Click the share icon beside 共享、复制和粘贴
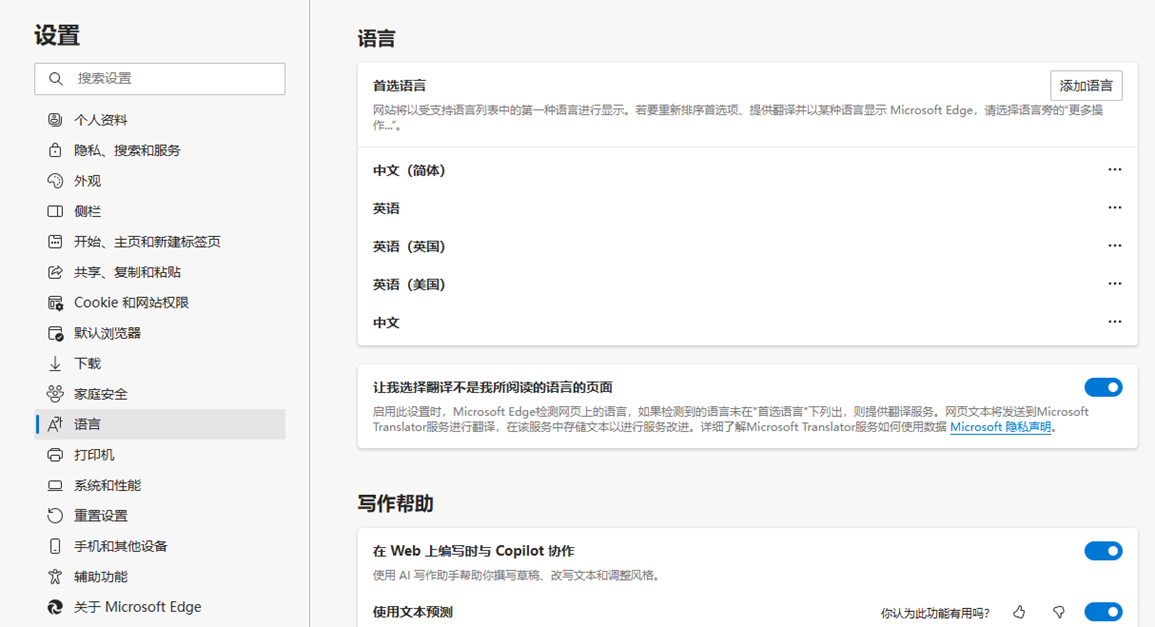This screenshot has height=627, width=1155. point(55,272)
